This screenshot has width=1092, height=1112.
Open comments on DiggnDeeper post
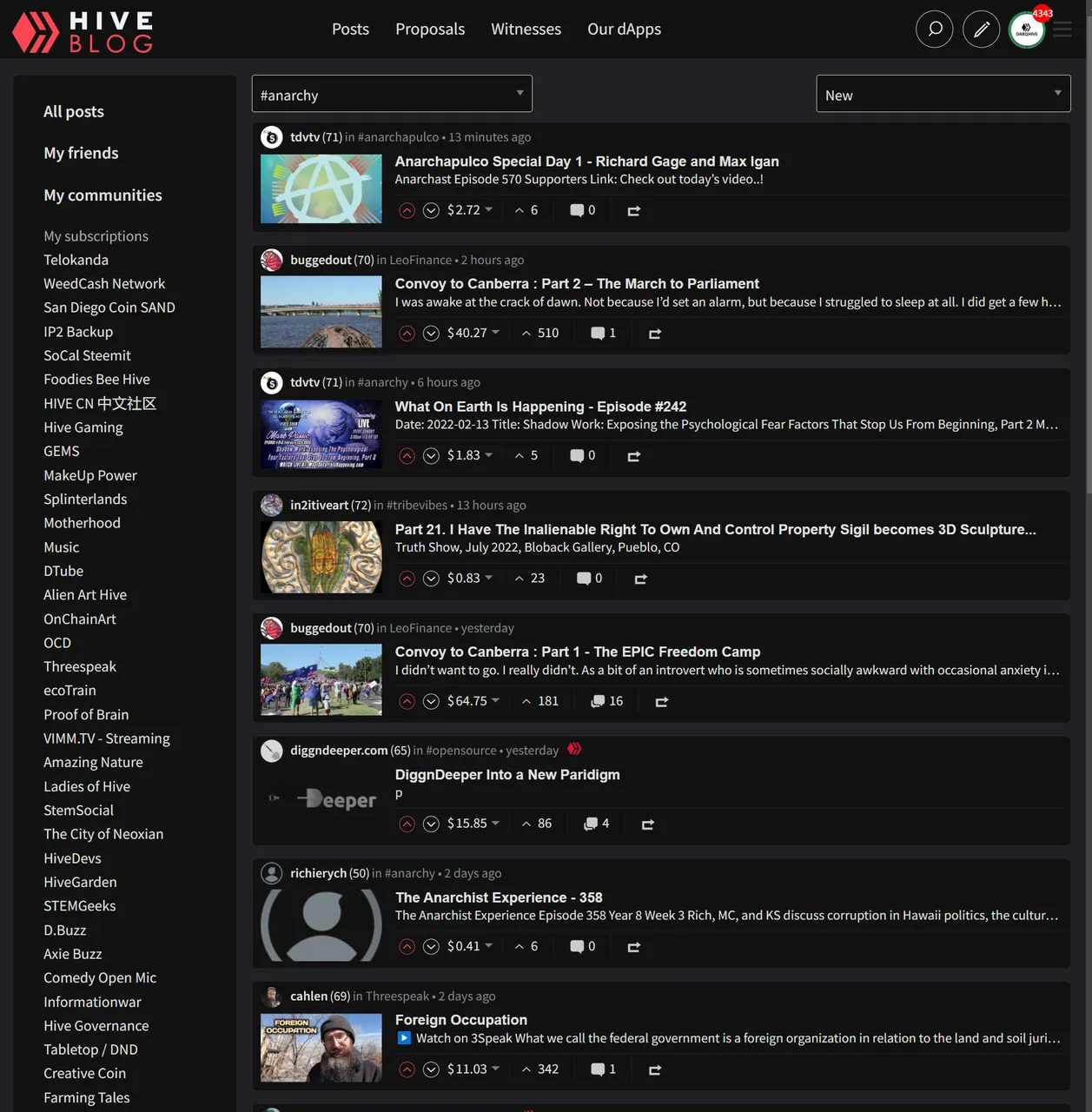[x=596, y=824]
